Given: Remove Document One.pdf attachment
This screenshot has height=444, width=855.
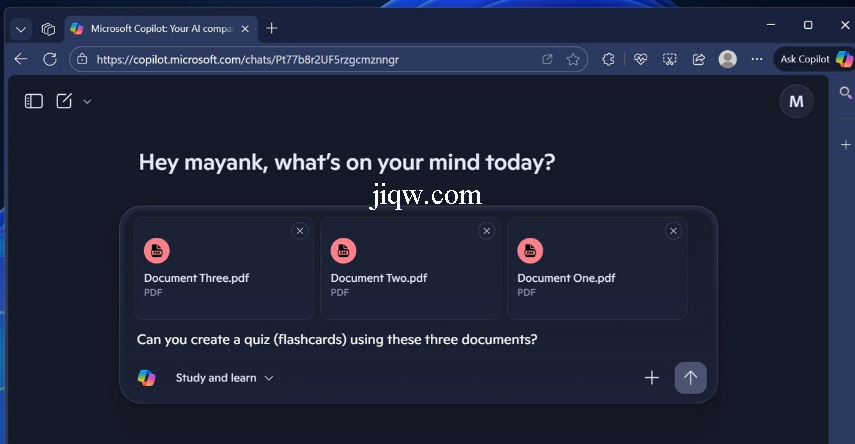Looking at the screenshot, I should point(673,231).
